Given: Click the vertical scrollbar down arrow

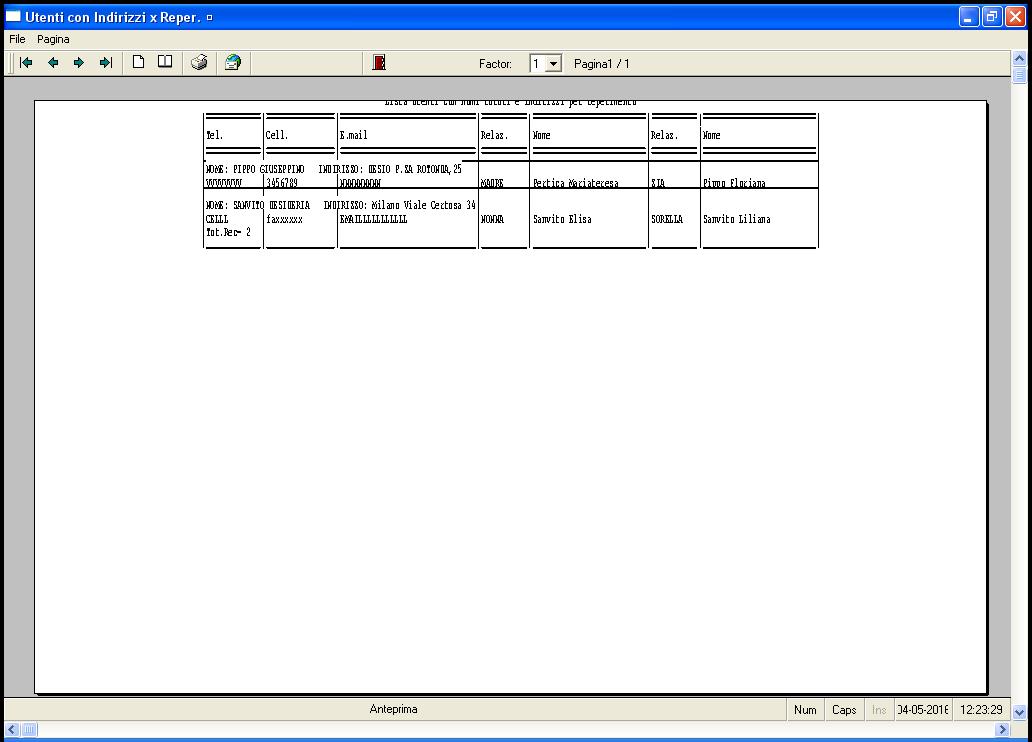Looking at the screenshot, I should pos(1019,712).
